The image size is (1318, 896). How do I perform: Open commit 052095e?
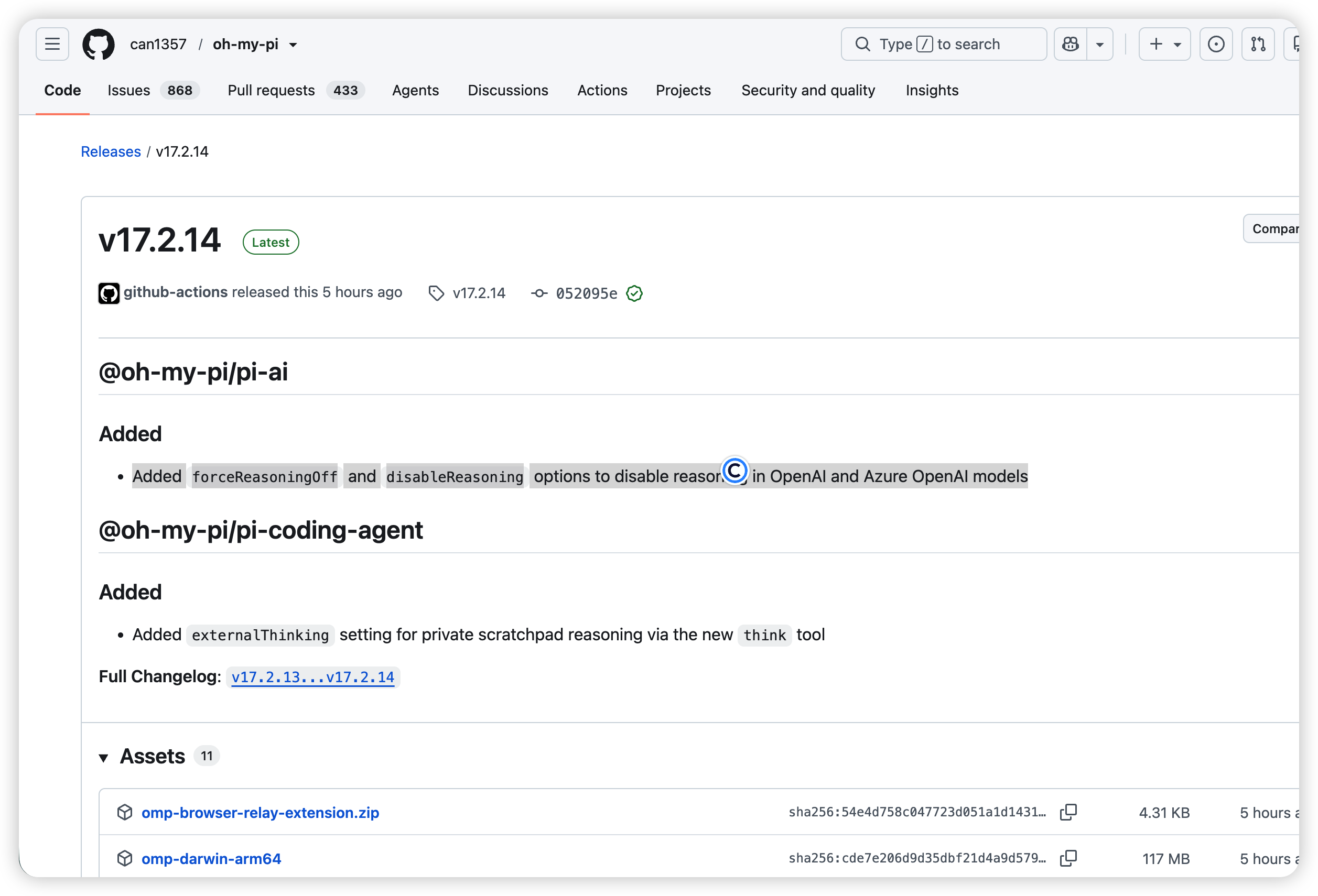587,293
